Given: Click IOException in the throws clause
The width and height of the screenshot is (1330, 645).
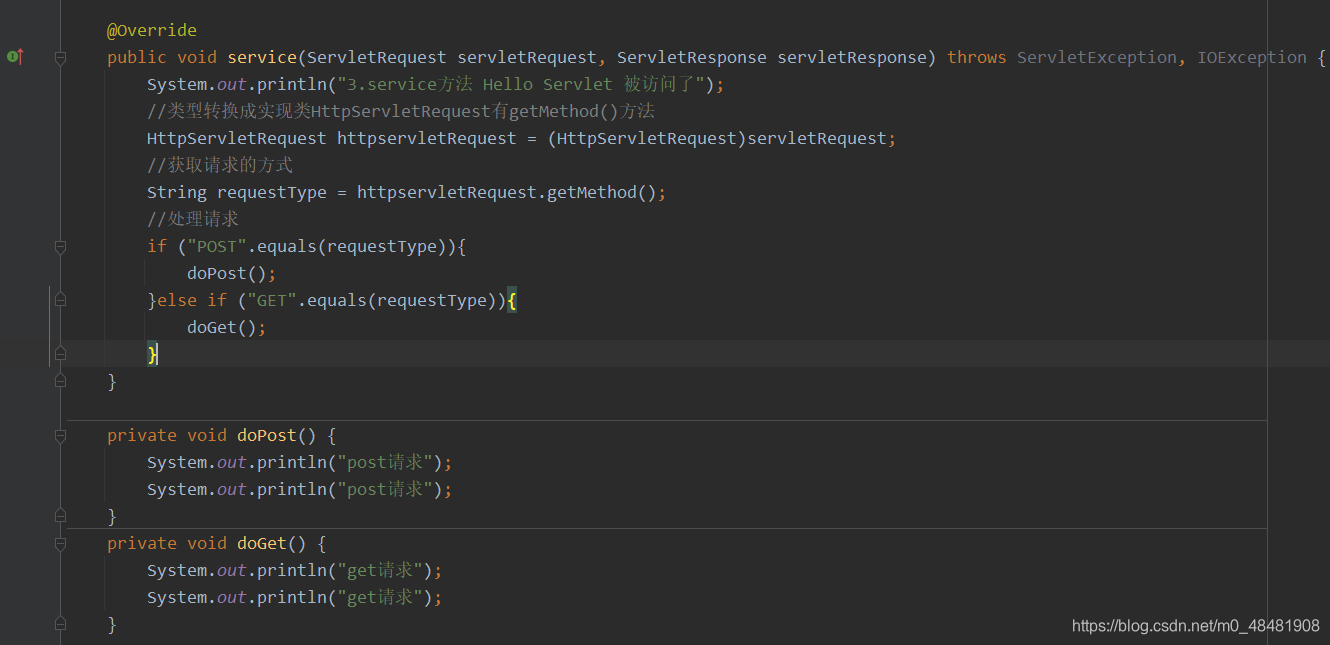Looking at the screenshot, I should click(1252, 57).
